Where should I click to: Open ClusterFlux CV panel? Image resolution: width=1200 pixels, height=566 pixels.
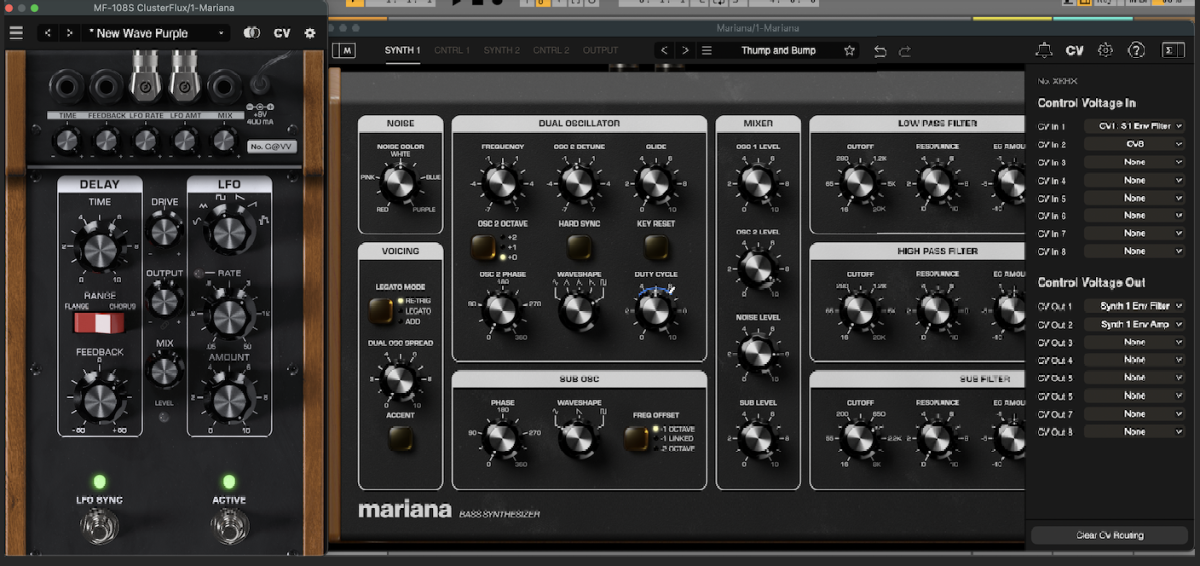point(282,33)
